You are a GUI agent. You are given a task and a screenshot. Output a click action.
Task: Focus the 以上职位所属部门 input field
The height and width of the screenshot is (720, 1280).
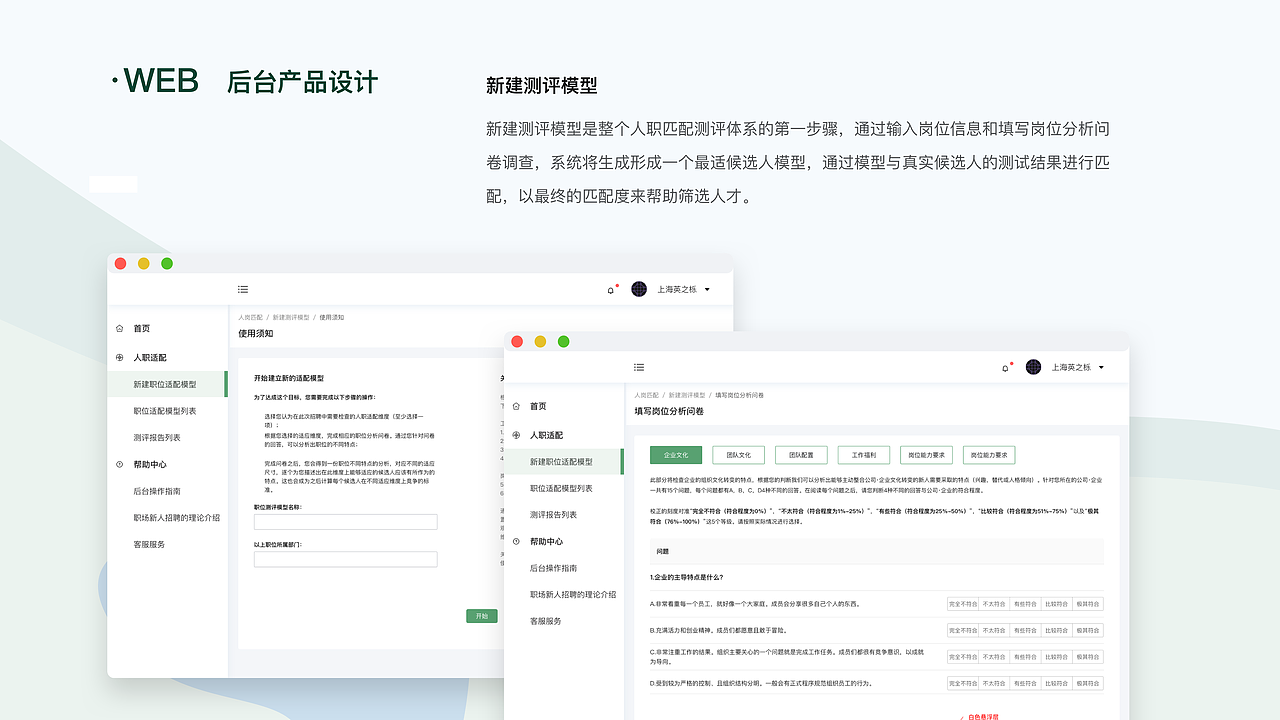pyautogui.click(x=345, y=559)
